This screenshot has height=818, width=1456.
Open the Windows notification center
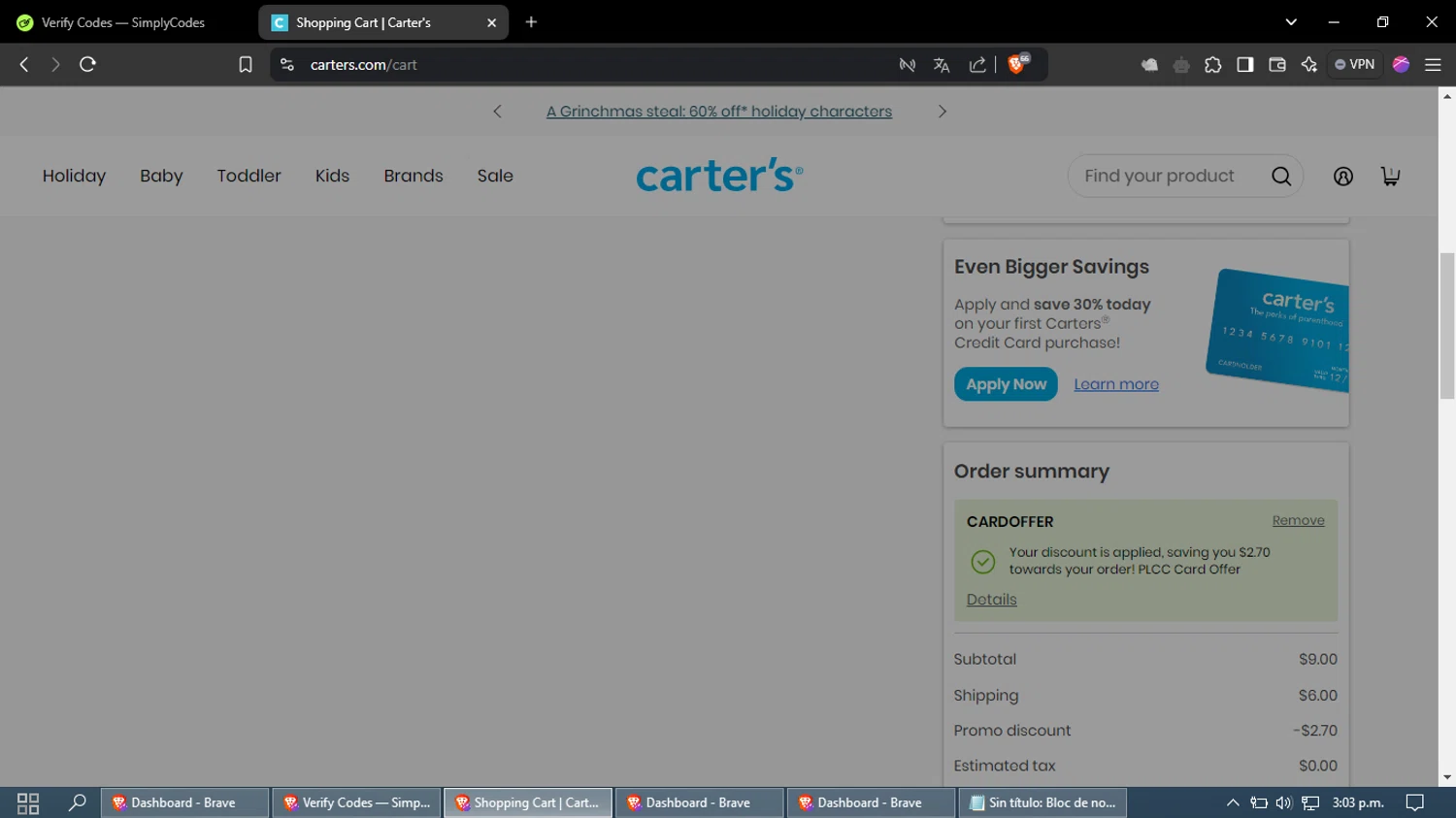coord(1415,802)
